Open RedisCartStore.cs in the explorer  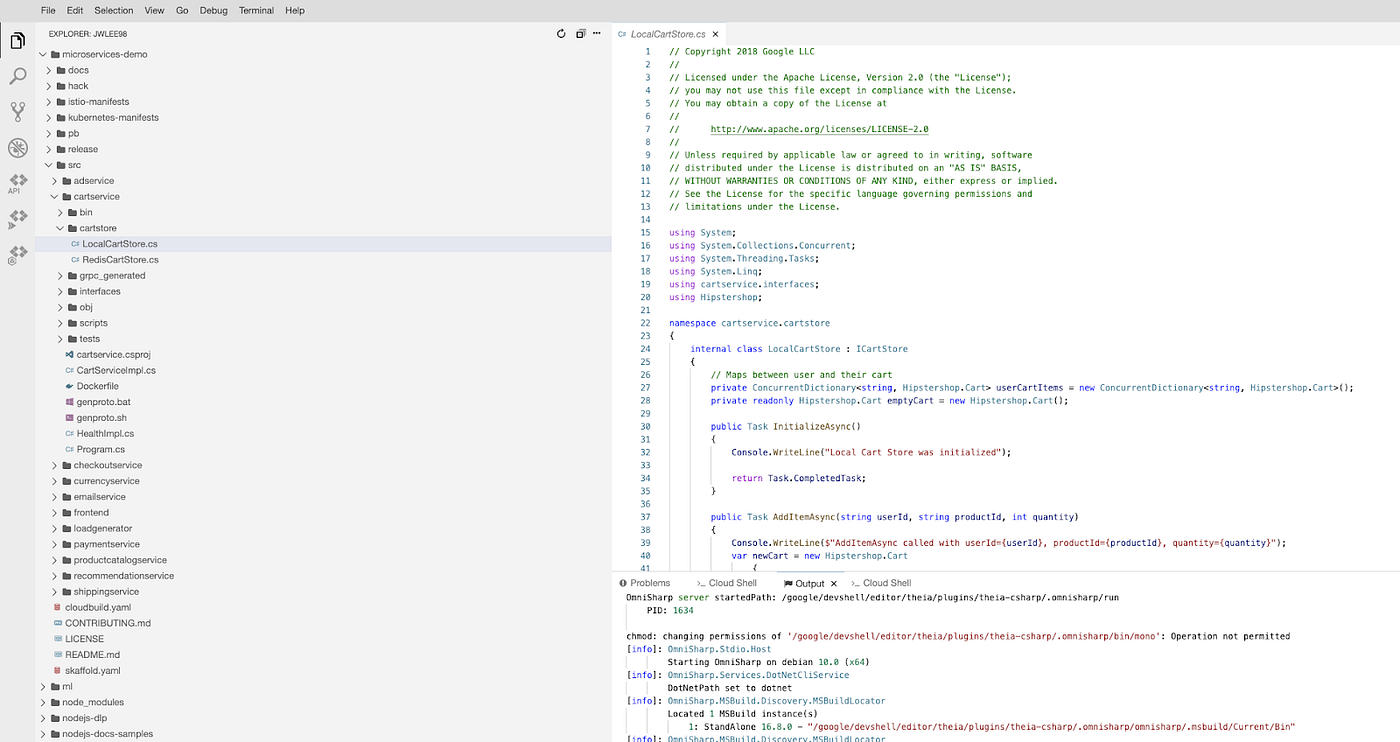(x=120, y=260)
